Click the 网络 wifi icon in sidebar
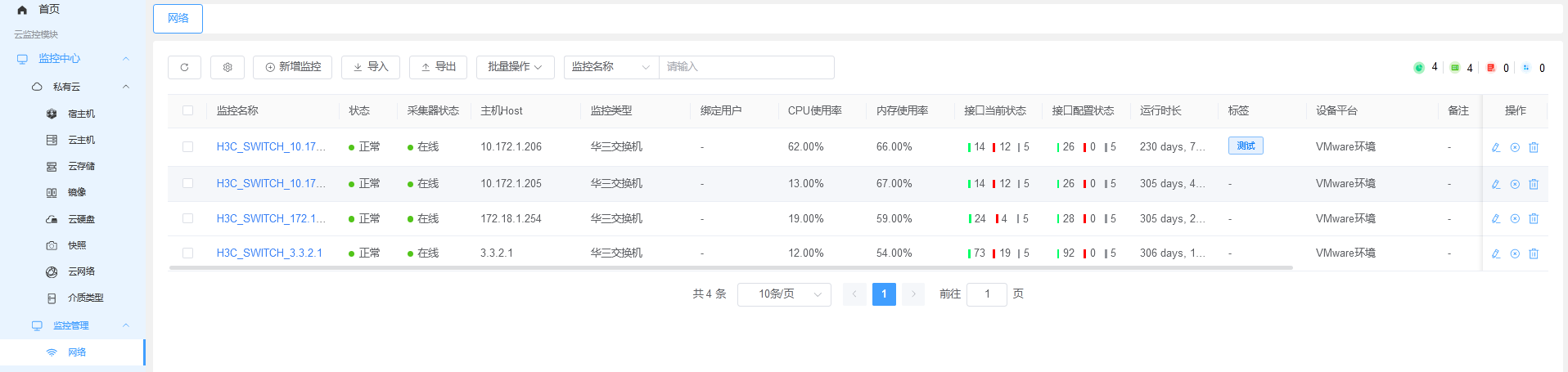 point(52,352)
